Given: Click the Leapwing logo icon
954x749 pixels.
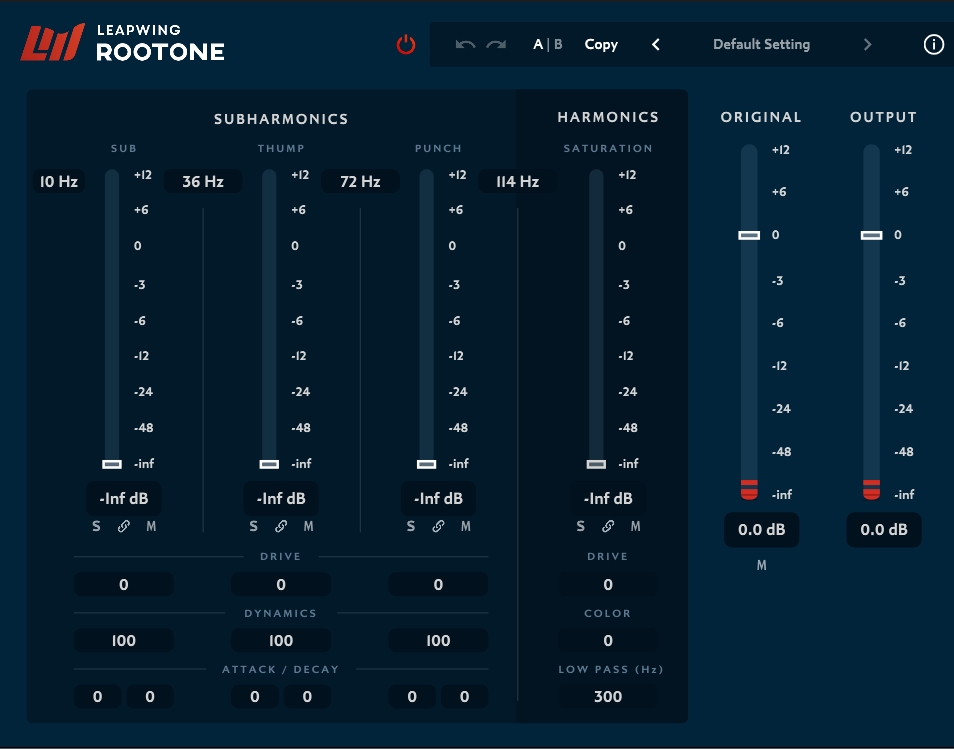Looking at the screenshot, I should coord(52,43).
